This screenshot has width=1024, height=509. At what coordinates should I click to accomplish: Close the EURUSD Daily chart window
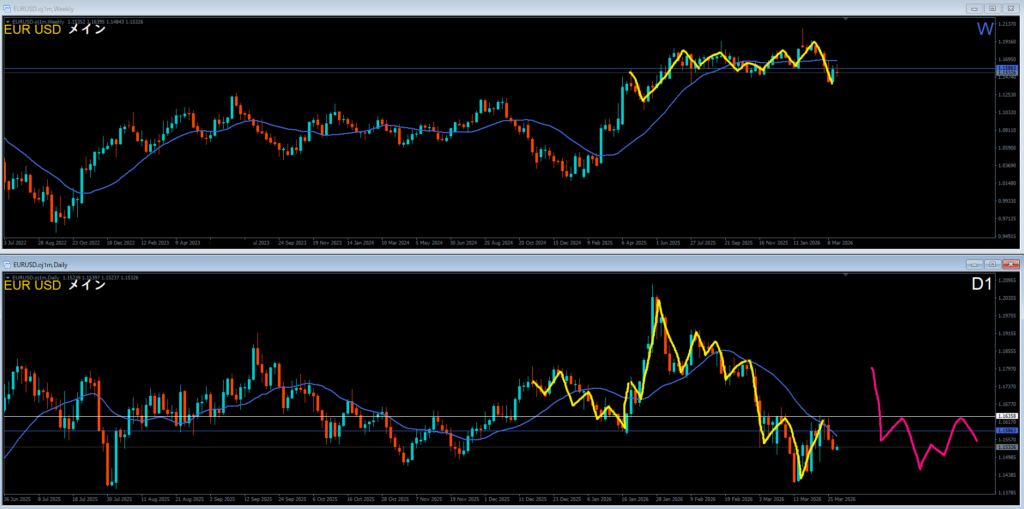[1010, 265]
